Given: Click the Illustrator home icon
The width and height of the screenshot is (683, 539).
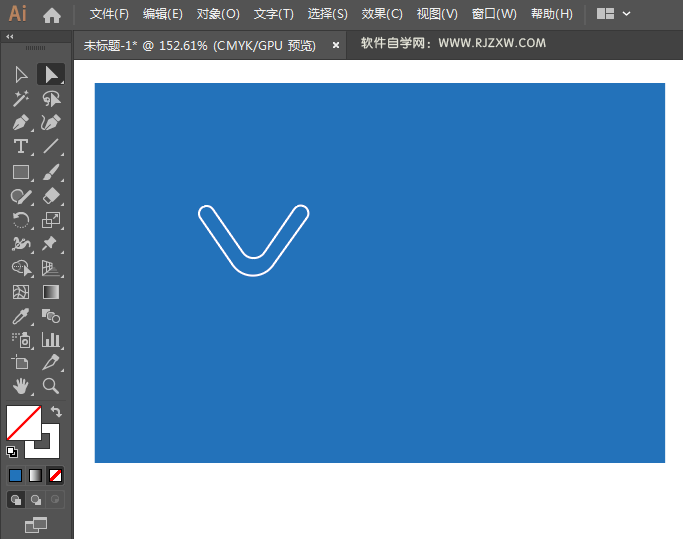Looking at the screenshot, I should 52,16.
